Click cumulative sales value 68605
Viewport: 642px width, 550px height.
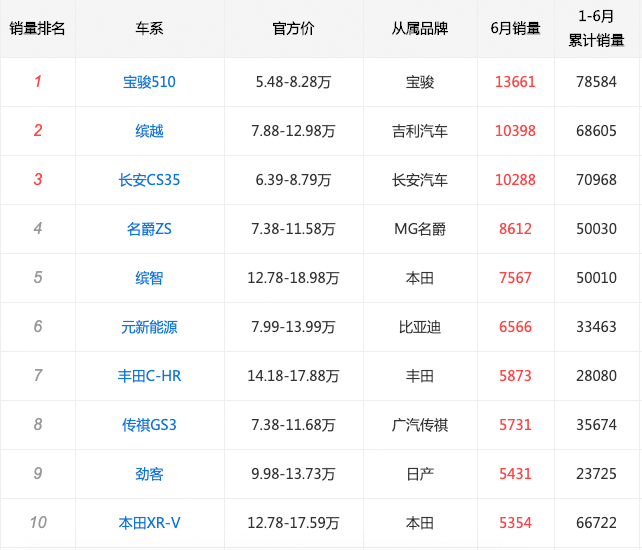pos(596,131)
